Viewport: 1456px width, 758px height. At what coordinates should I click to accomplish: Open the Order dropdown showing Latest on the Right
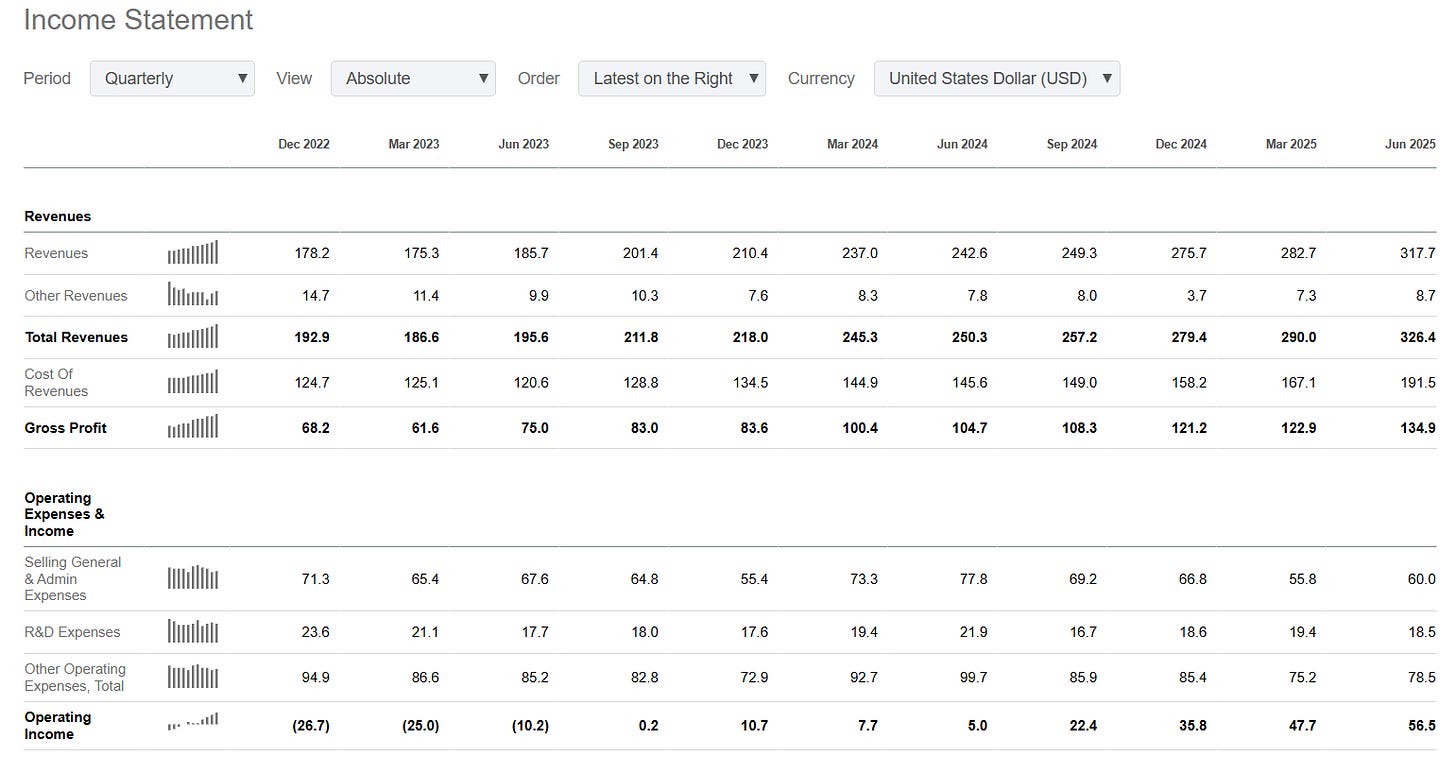672,78
